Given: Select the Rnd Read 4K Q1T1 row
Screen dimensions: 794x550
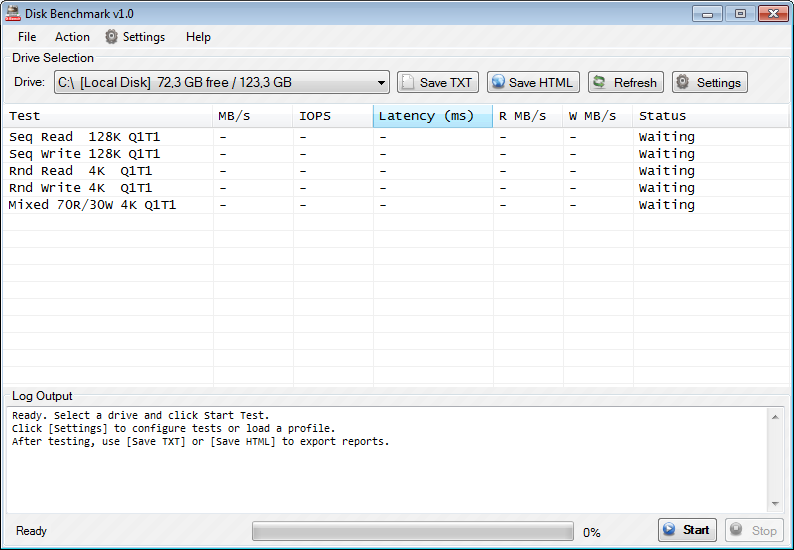Looking at the screenshot, I should click(396, 171).
